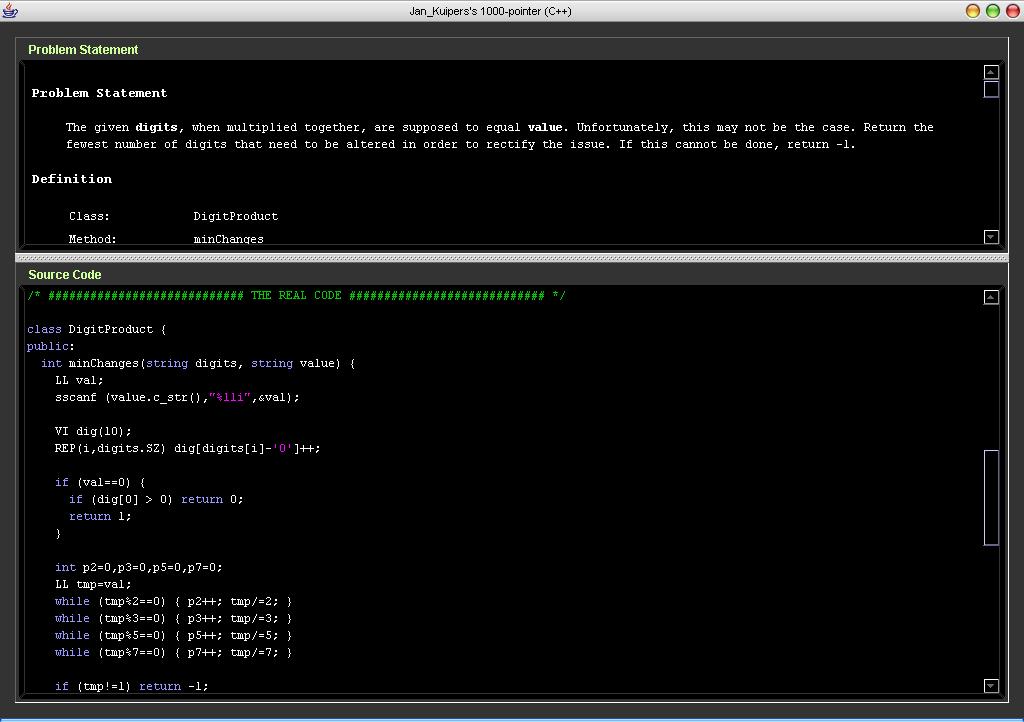Click the Java coffee cup window icon
The width and height of the screenshot is (1024, 722).
click(x=10, y=11)
